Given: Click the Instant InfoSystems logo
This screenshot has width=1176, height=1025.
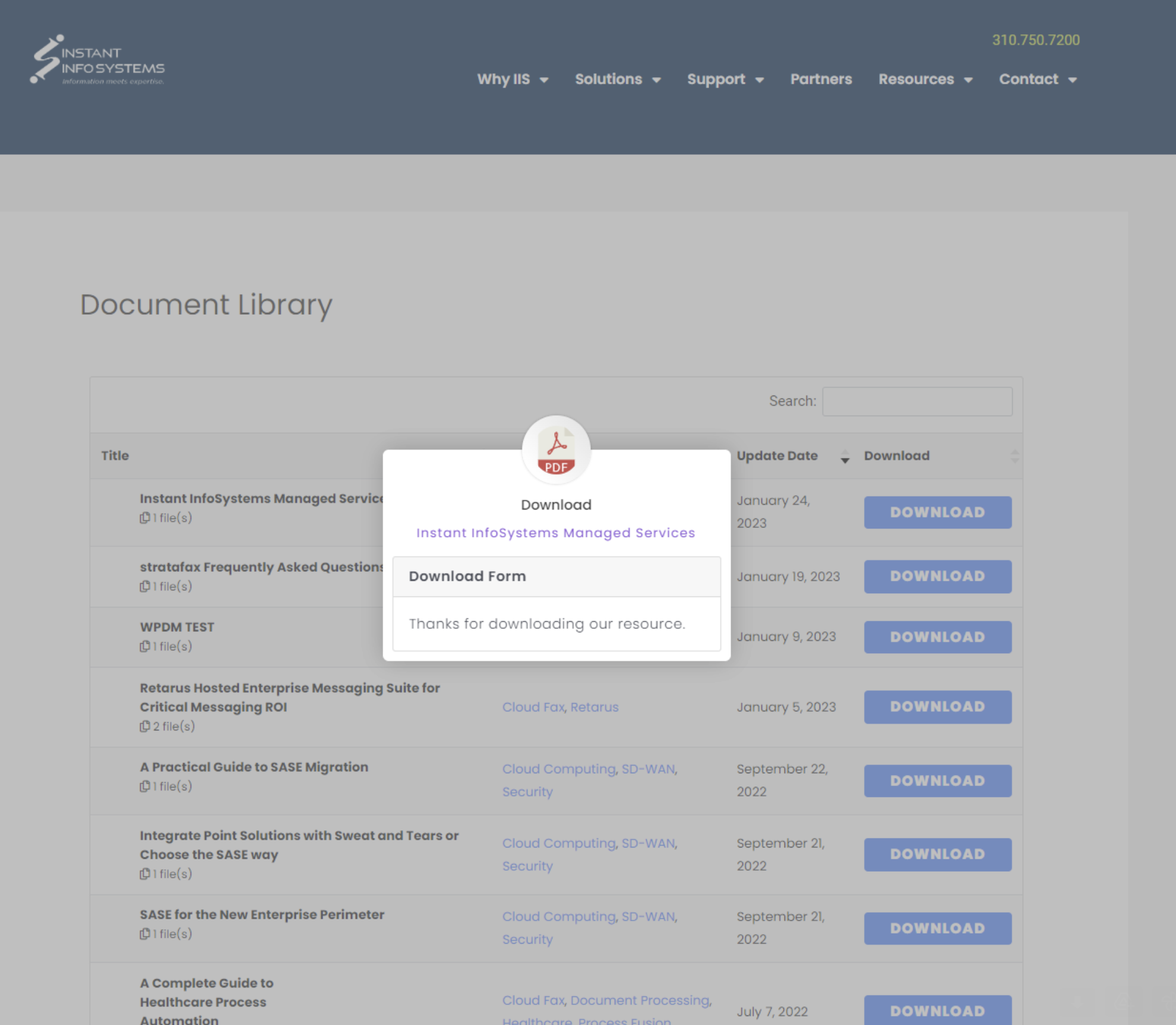Looking at the screenshot, I should [x=97, y=60].
